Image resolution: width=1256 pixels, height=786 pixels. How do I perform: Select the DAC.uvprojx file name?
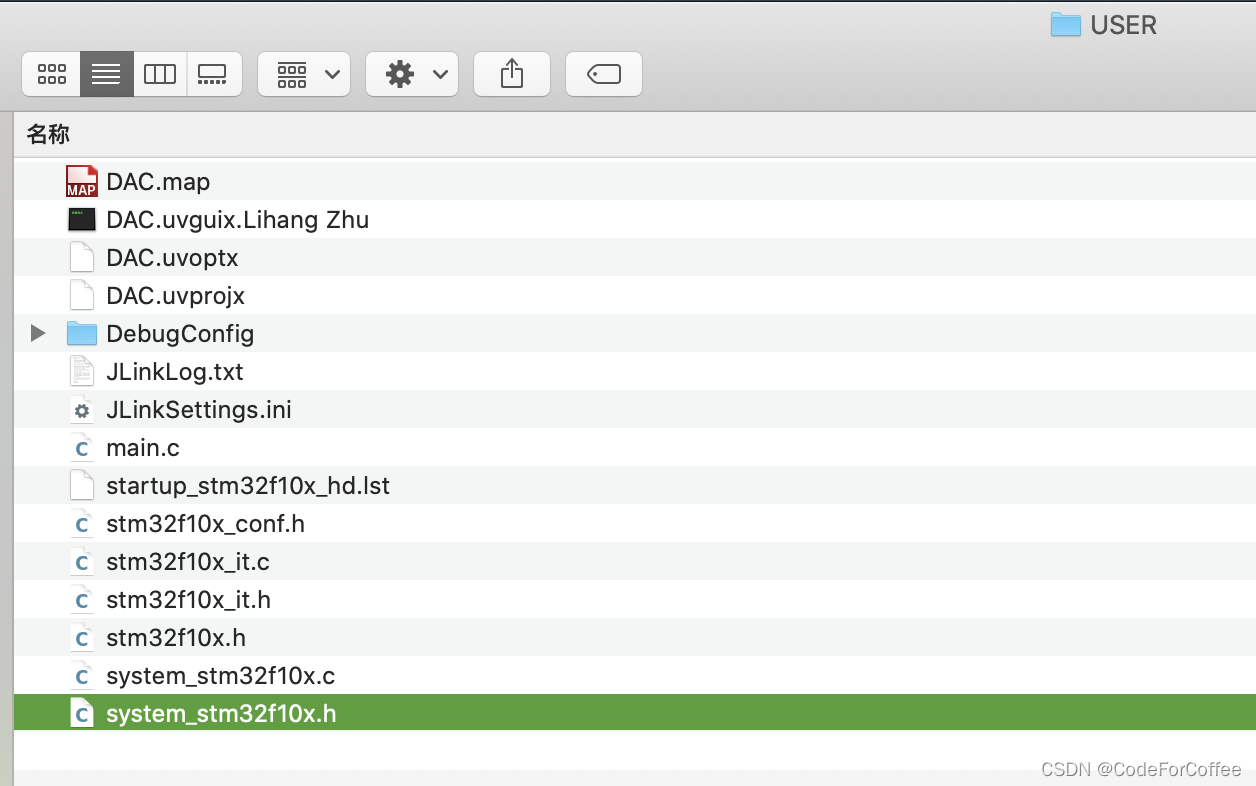(x=175, y=296)
